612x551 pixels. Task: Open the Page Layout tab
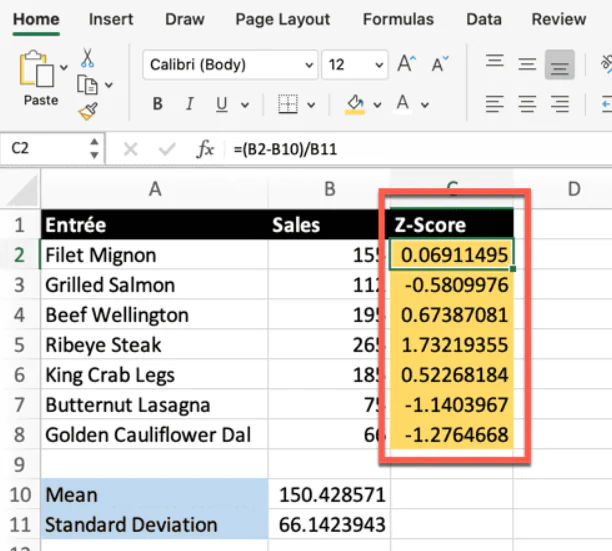282,19
